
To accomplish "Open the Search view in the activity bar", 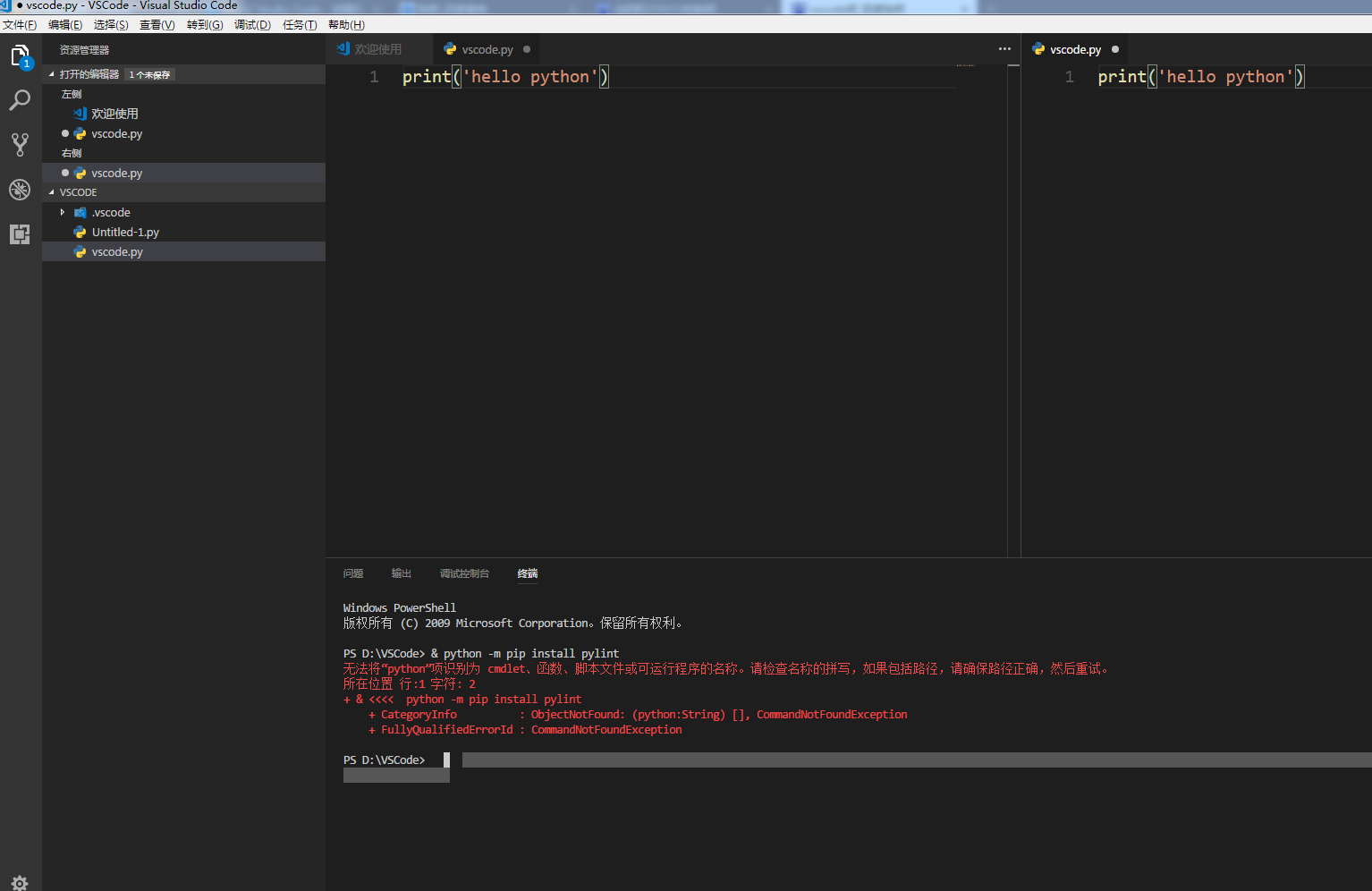I will pos(20,100).
